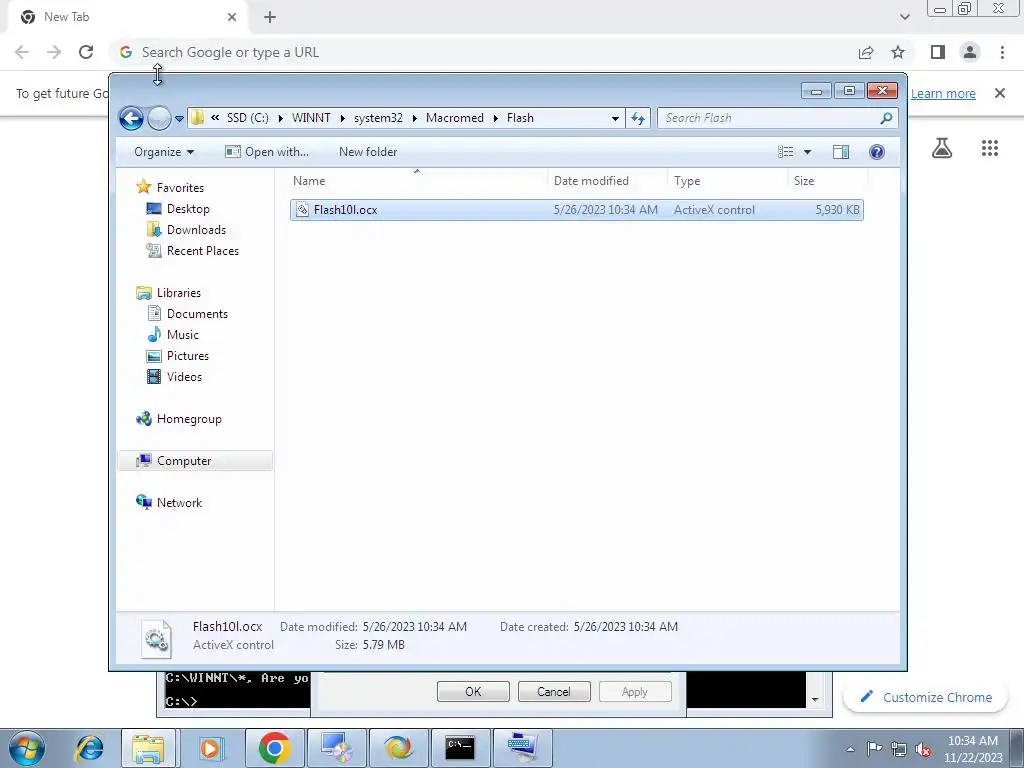
Task: Expand the arrow after Macromed breadcrumb
Action: [496, 118]
